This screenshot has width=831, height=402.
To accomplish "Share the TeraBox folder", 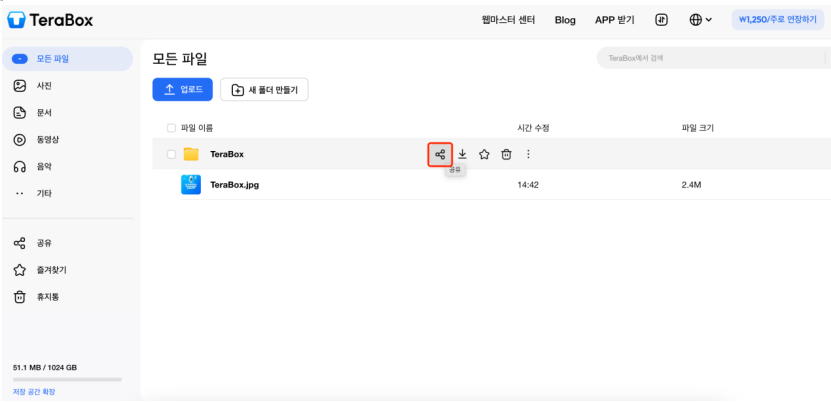I will (440, 155).
